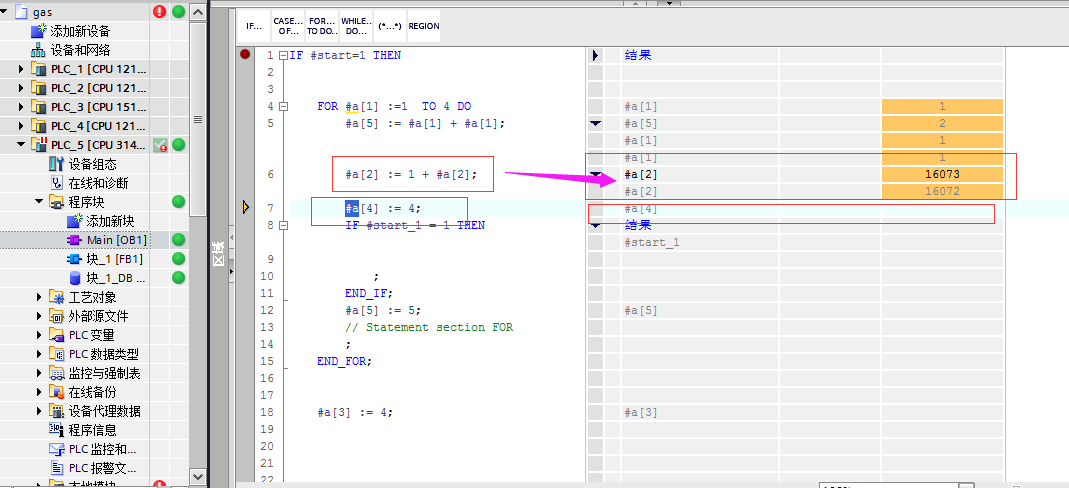Insert an IF statement from the toolbar

pos(255,26)
